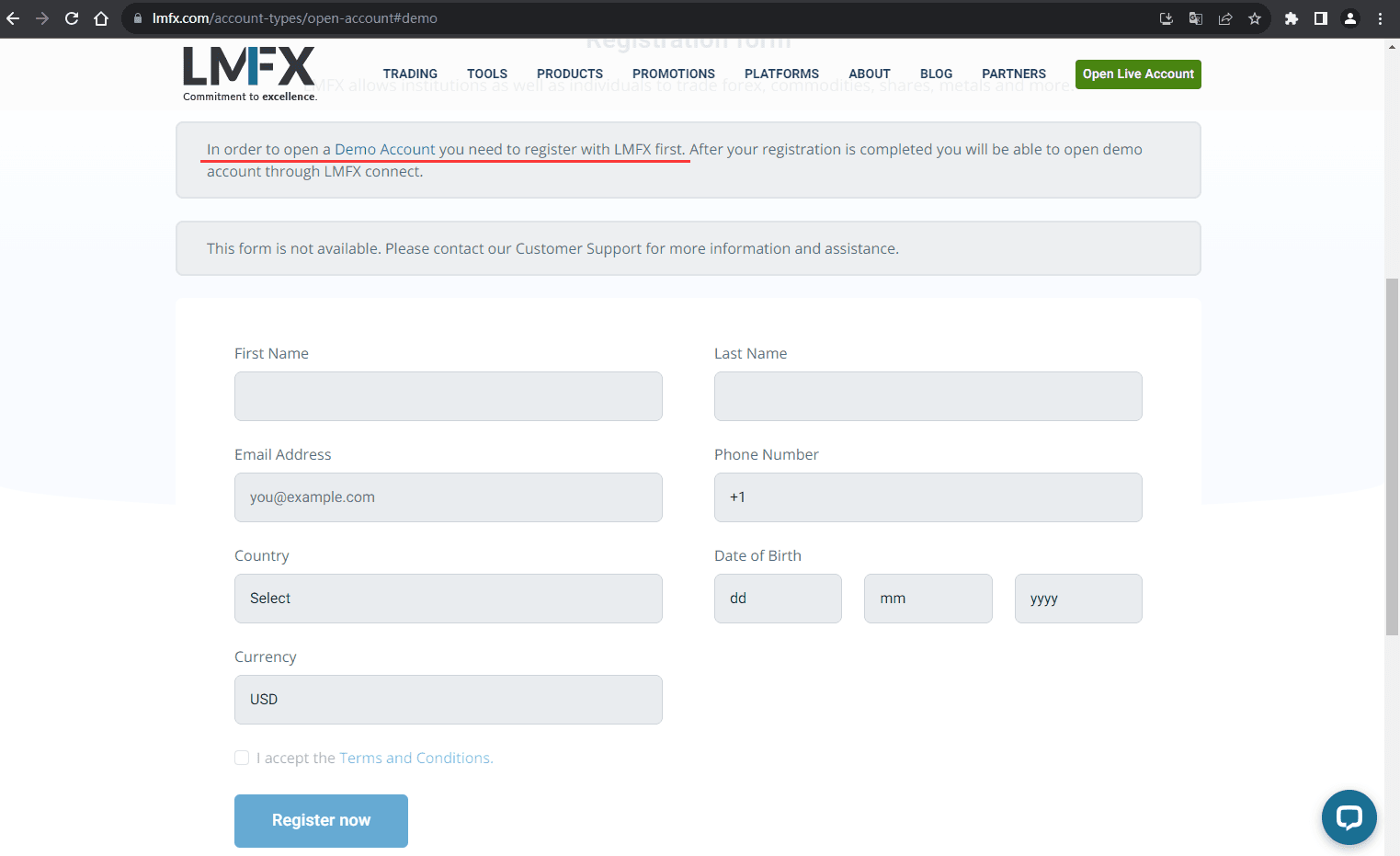The width and height of the screenshot is (1400, 856).
Task: Click the Email Address input
Action: tap(449, 497)
